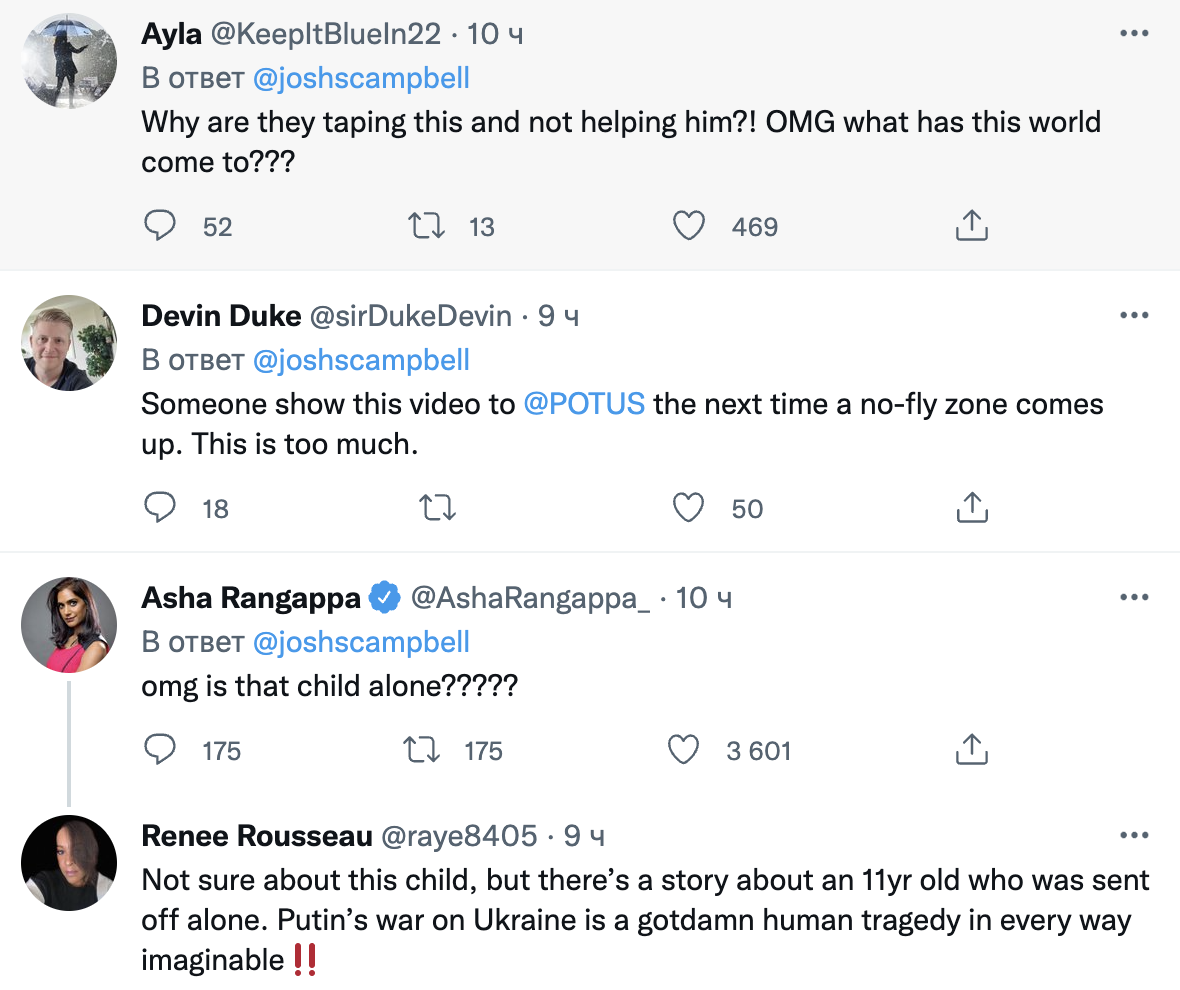Open Renee Rousseau's profile avatar
1180x990 pixels.
[x=70, y=862]
